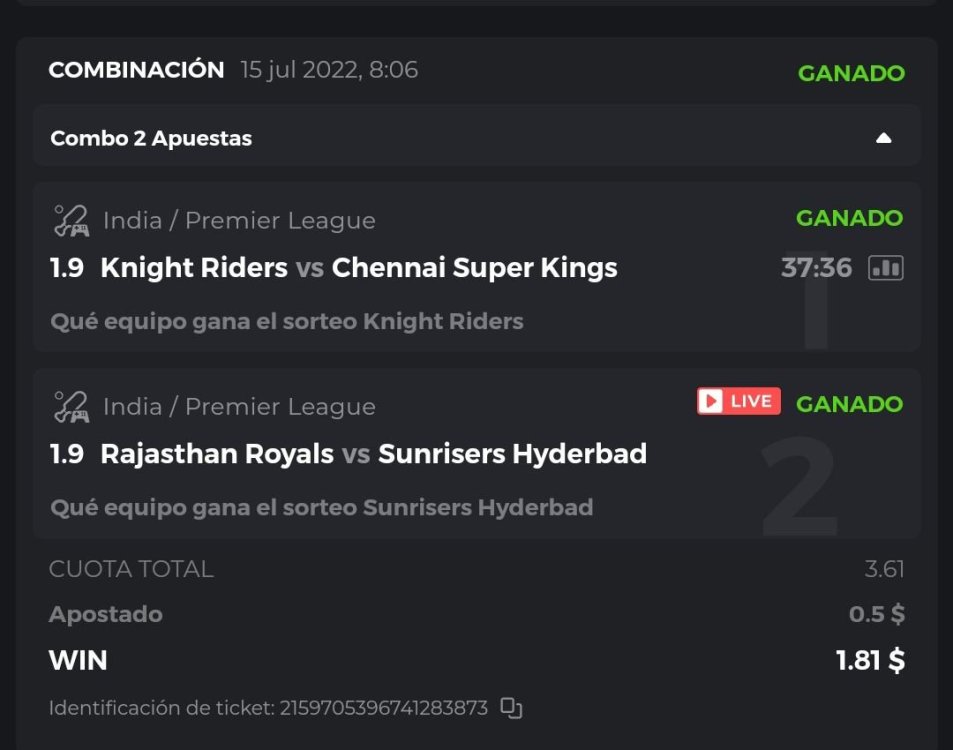Image resolution: width=953 pixels, height=750 pixels.
Task: Click the COMBINACIÓN title
Action: pos(136,70)
